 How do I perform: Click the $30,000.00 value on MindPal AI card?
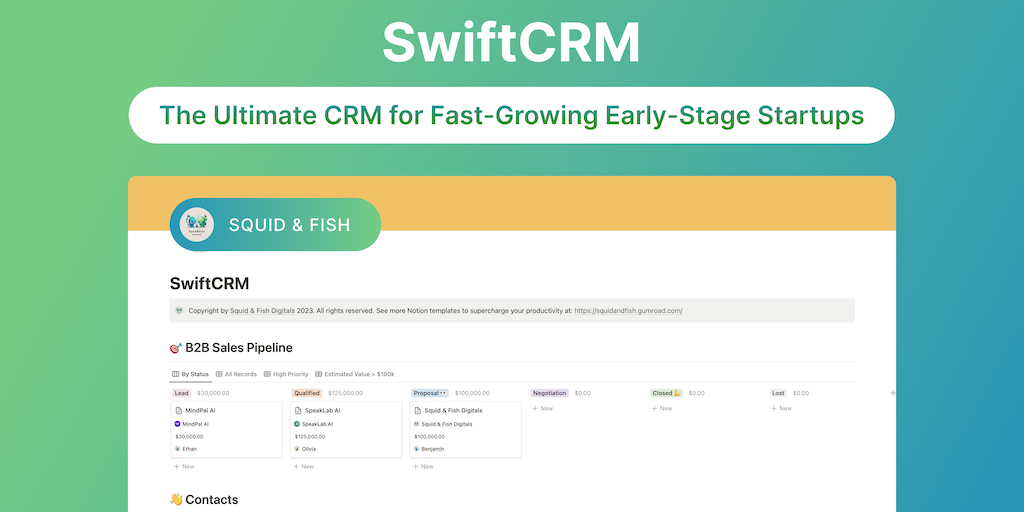tap(189, 436)
